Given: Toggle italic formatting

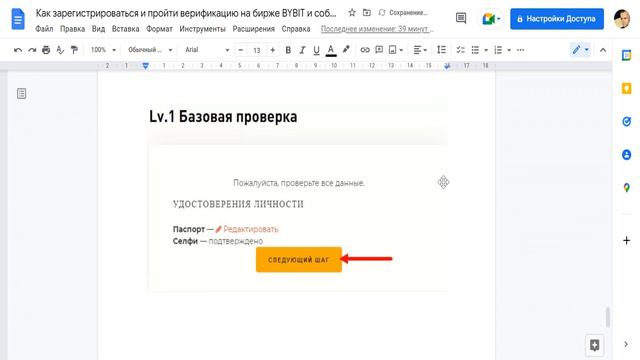Looking at the screenshot, I should pos(302,50).
